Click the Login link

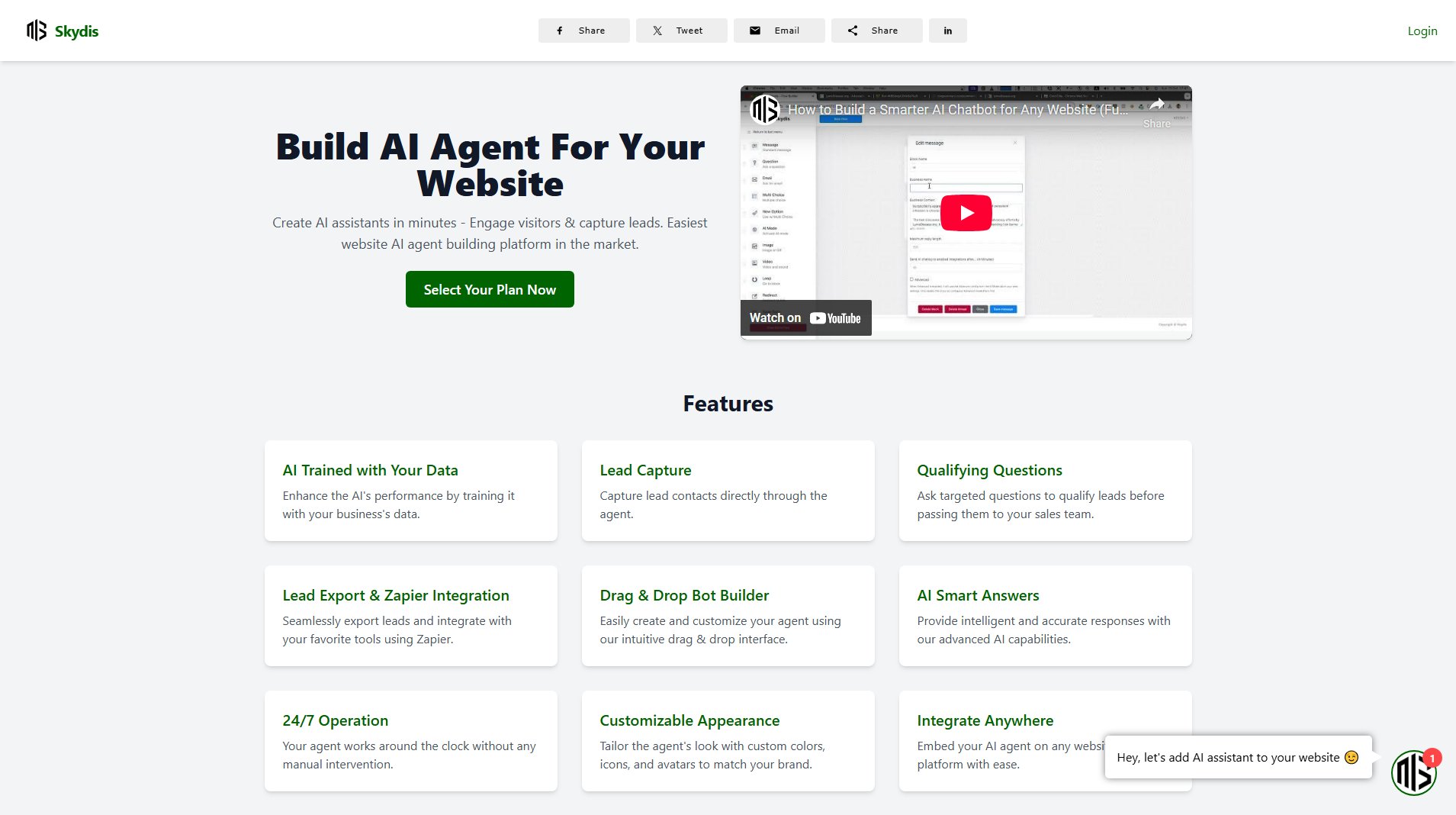coord(1422,31)
